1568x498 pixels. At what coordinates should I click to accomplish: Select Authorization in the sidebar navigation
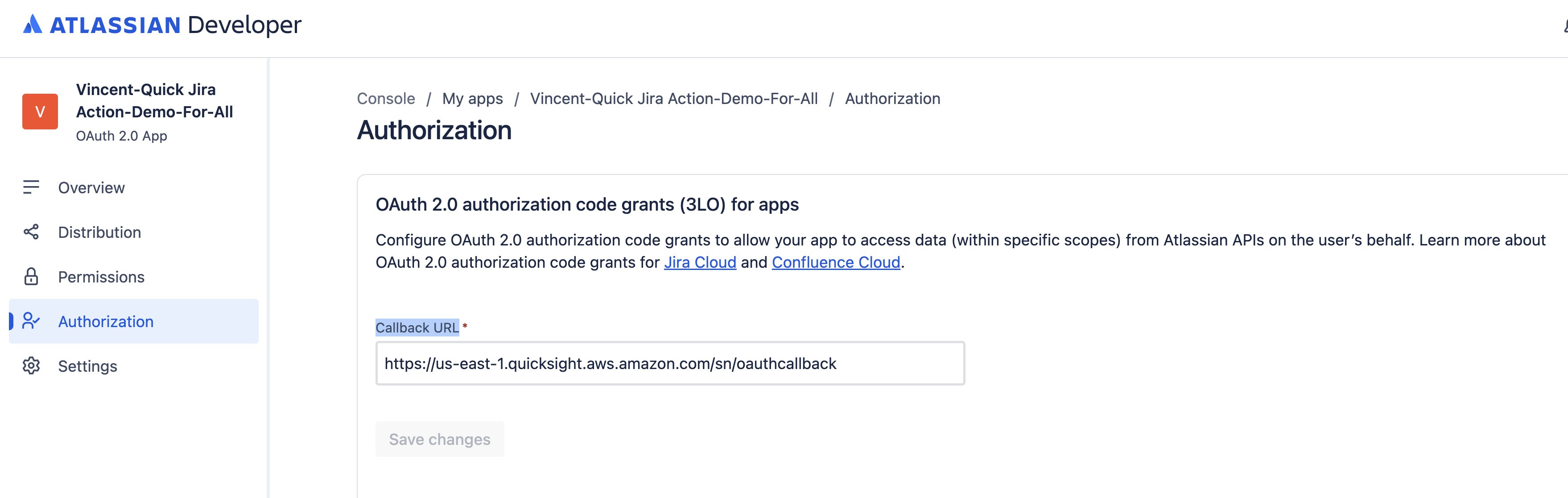pos(105,321)
